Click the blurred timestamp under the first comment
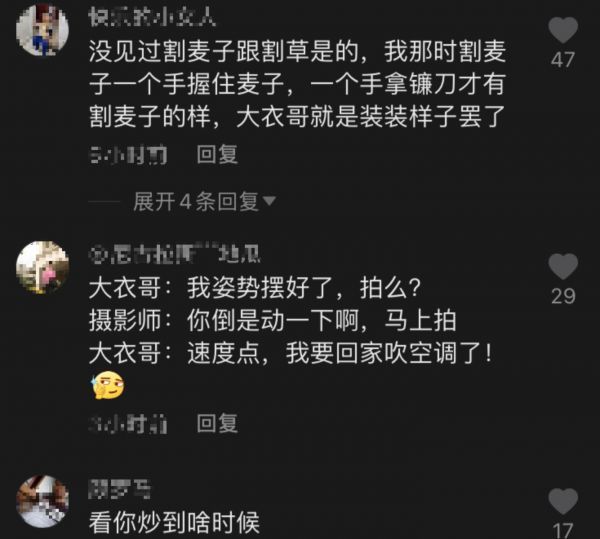The image size is (600, 539). 128,155
